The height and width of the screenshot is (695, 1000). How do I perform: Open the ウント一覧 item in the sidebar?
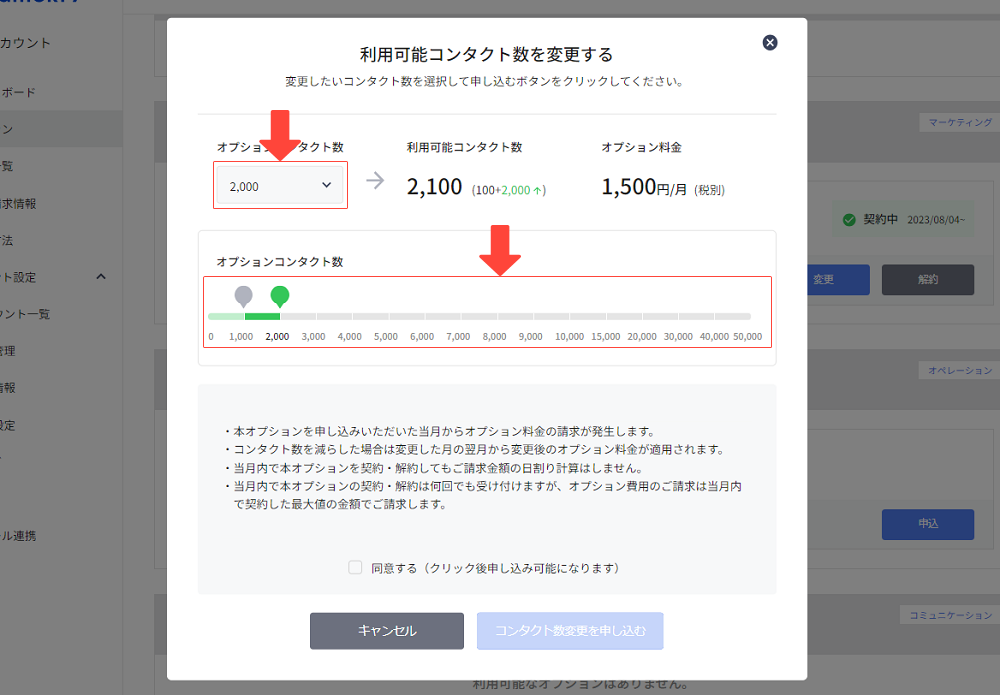click(25, 314)
